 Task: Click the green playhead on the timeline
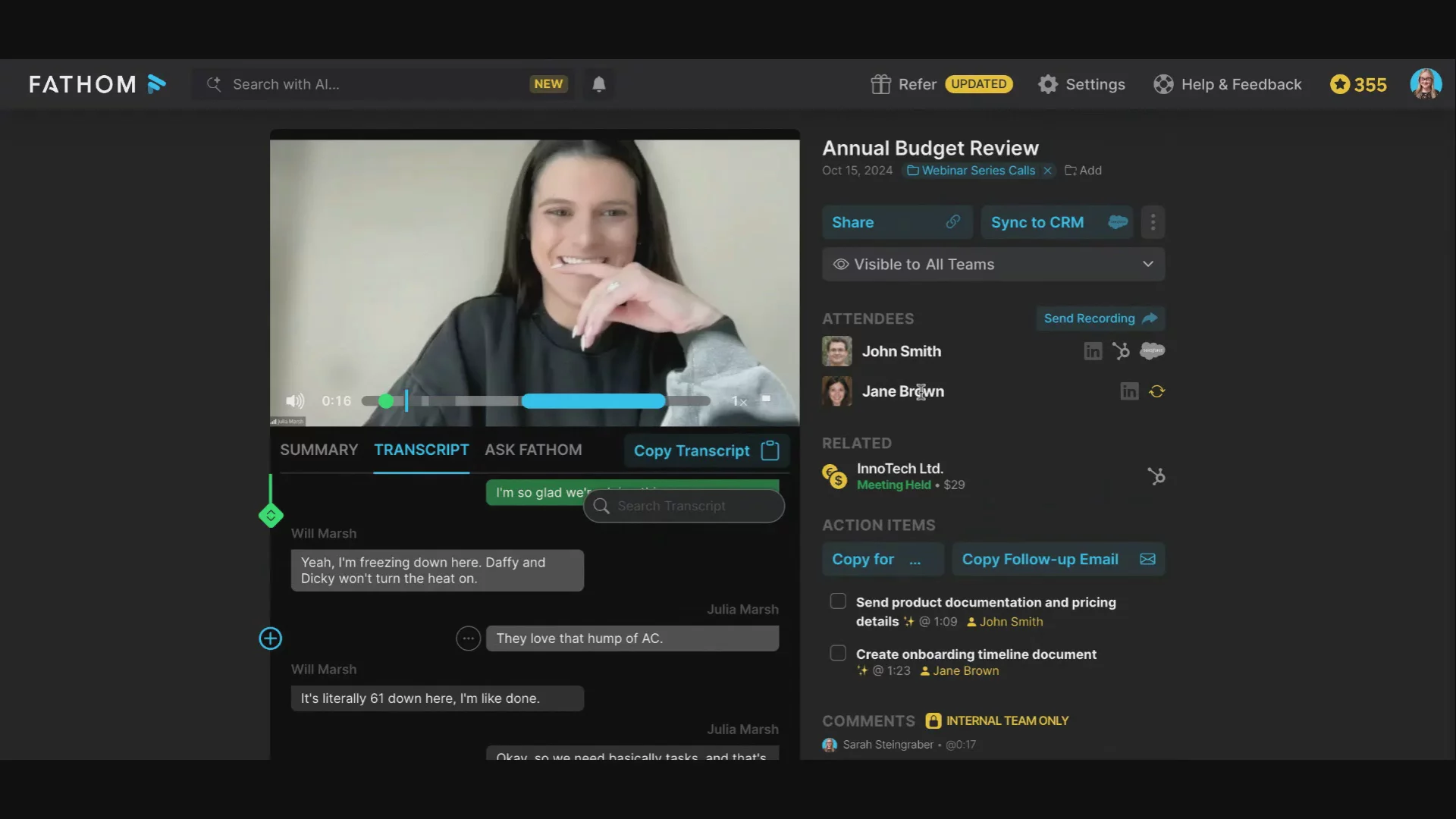(386, 401)
